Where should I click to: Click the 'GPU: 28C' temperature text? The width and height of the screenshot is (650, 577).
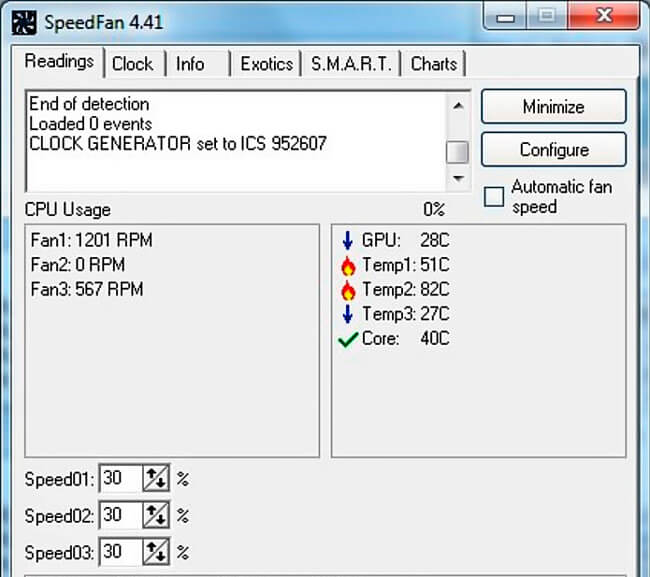tap(405, 240)
